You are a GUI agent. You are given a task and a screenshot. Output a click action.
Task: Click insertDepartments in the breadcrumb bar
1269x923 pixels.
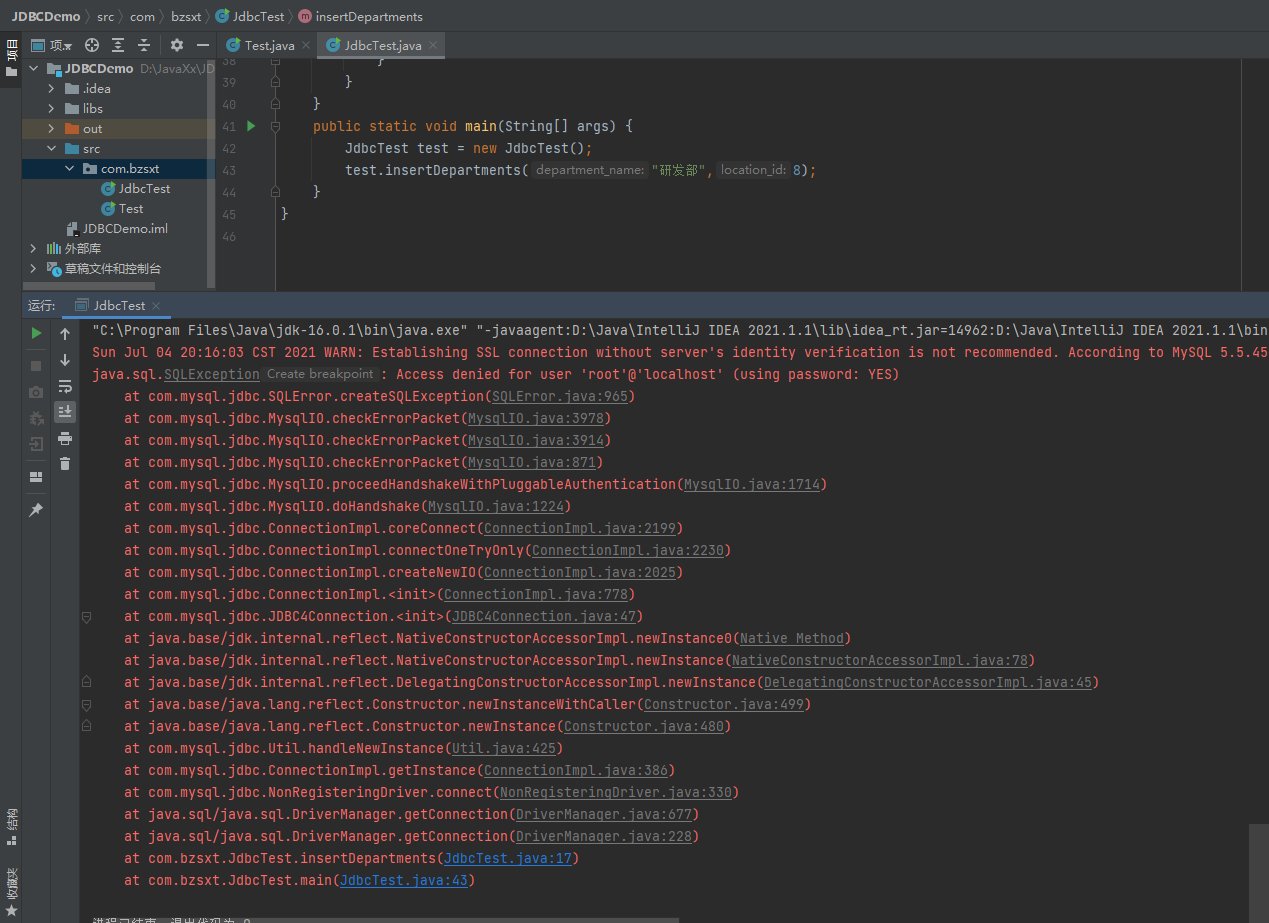click(368, 17)
